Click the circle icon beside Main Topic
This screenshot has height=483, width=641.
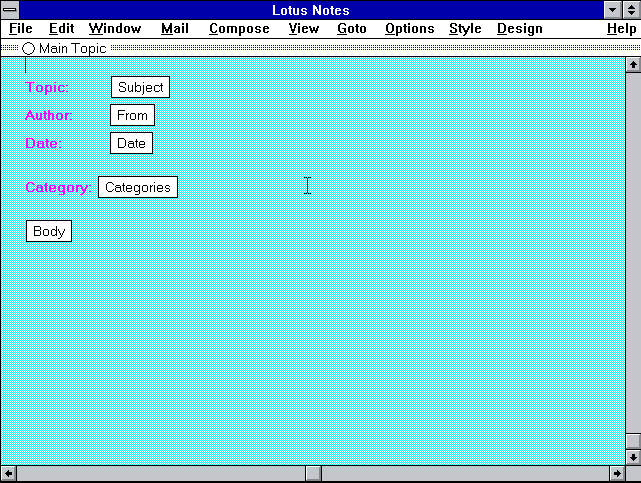tap(28, 48)
